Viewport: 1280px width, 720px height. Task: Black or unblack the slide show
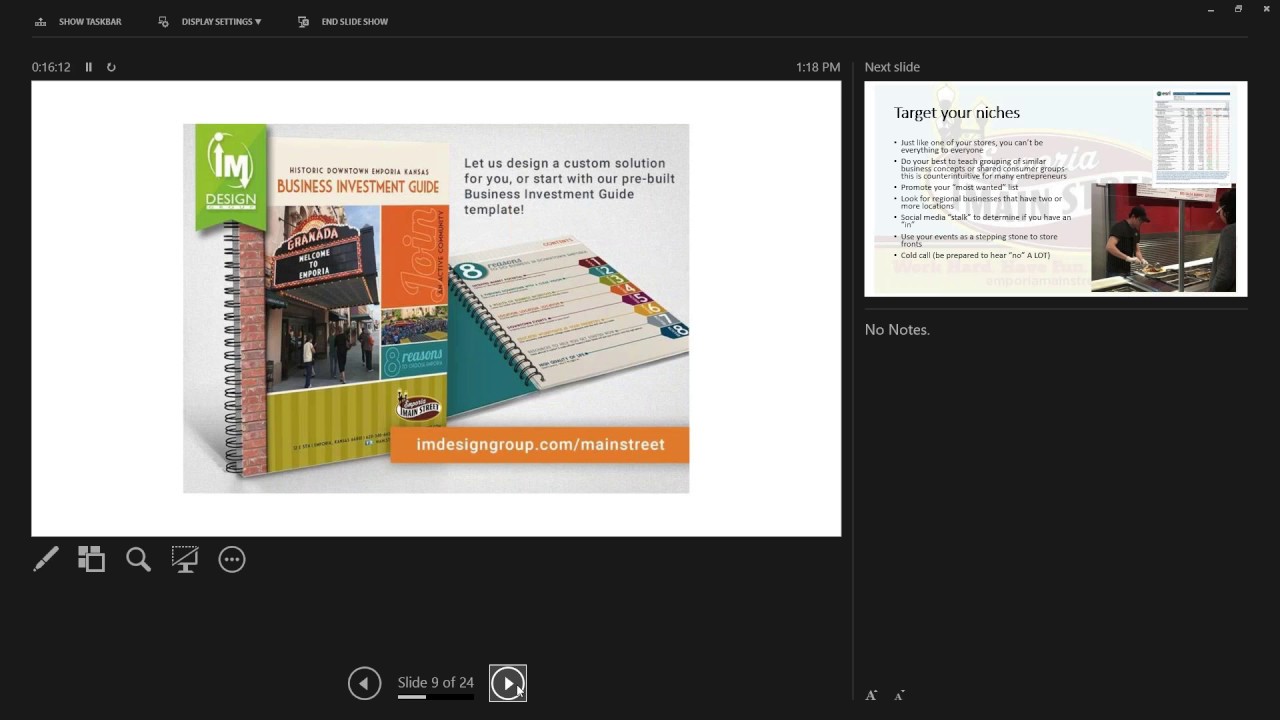[185, 559]
